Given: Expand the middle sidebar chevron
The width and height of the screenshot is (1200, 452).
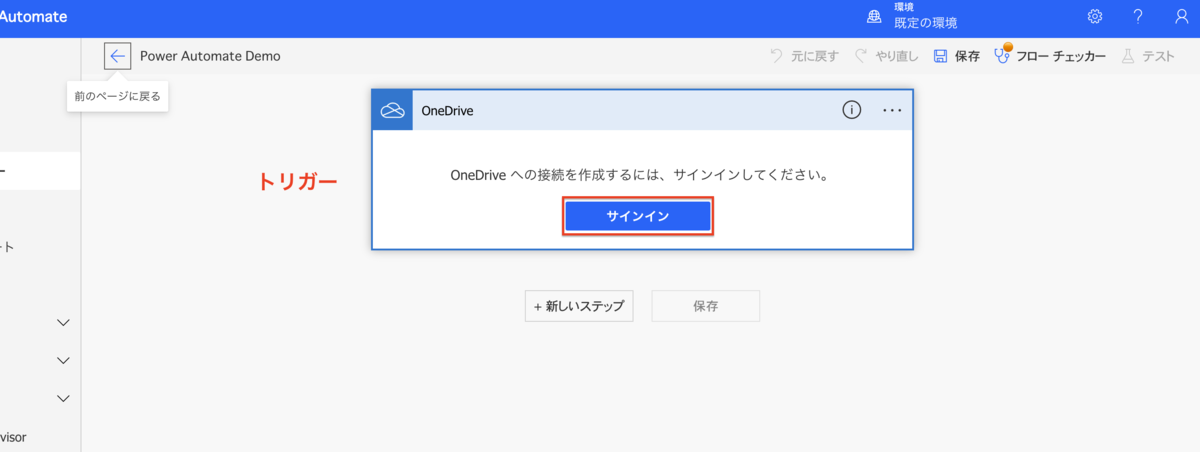Looking at the screenshot, I should click(63, 361).
